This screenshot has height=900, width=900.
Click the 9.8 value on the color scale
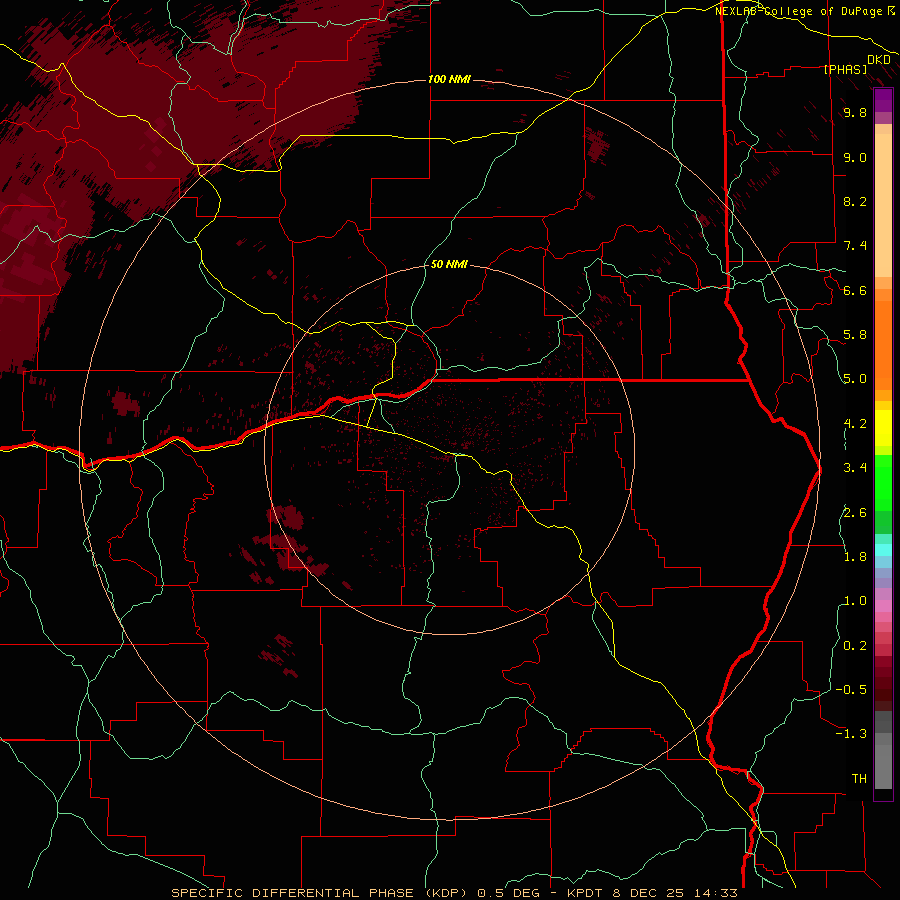(x=855, y=112)
